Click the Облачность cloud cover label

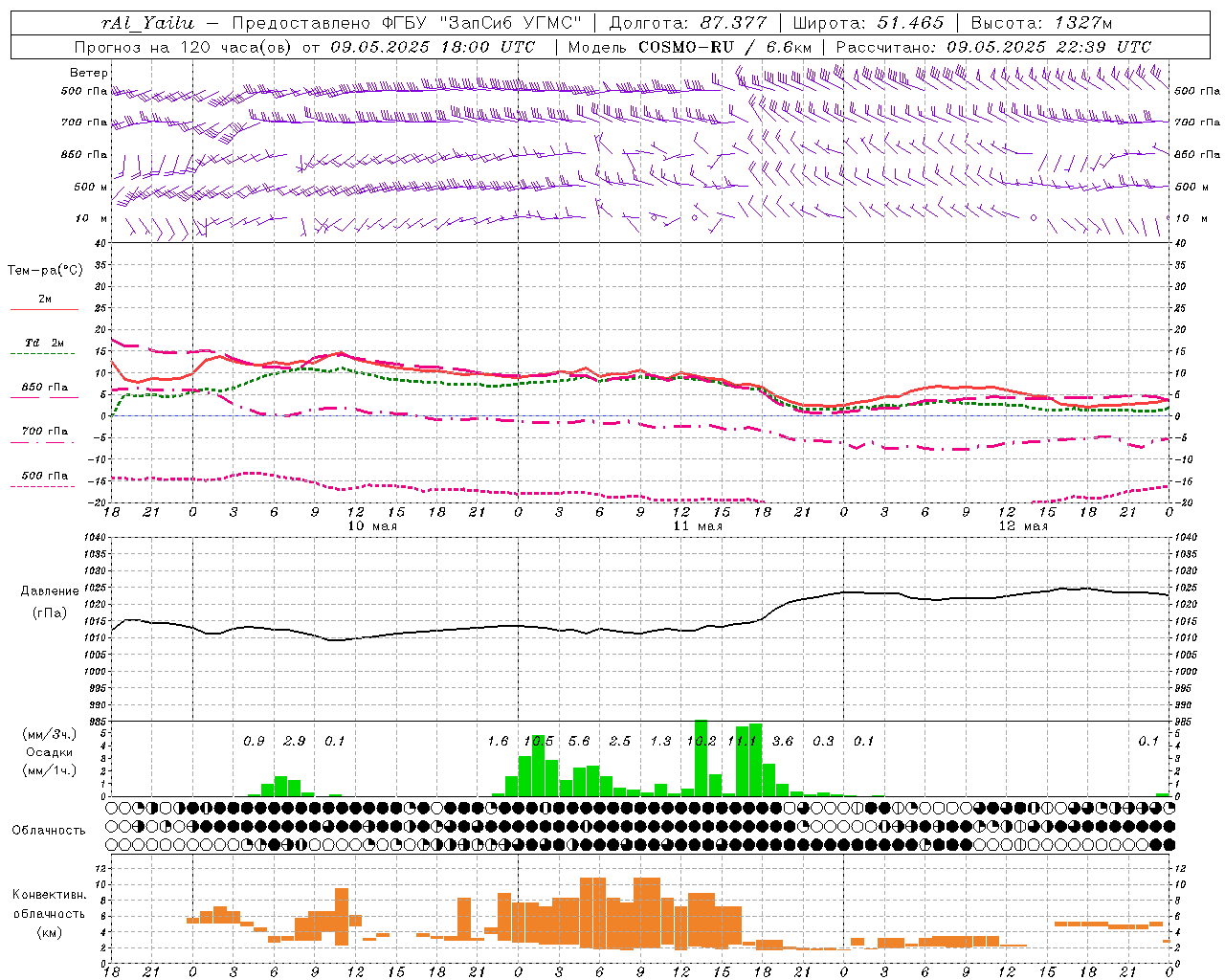(x=49, y=831)
